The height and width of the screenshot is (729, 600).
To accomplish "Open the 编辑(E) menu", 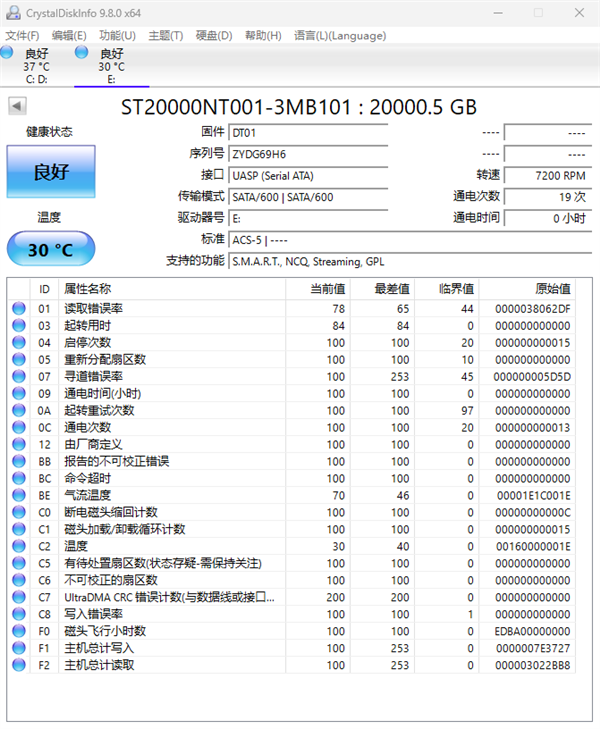I will click(x=69, y=36).
